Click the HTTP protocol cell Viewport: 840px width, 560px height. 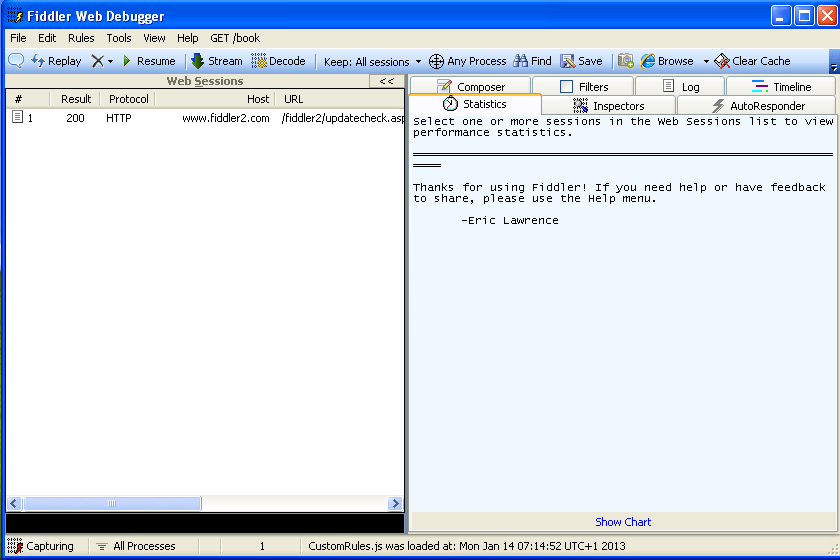[119, 118]
